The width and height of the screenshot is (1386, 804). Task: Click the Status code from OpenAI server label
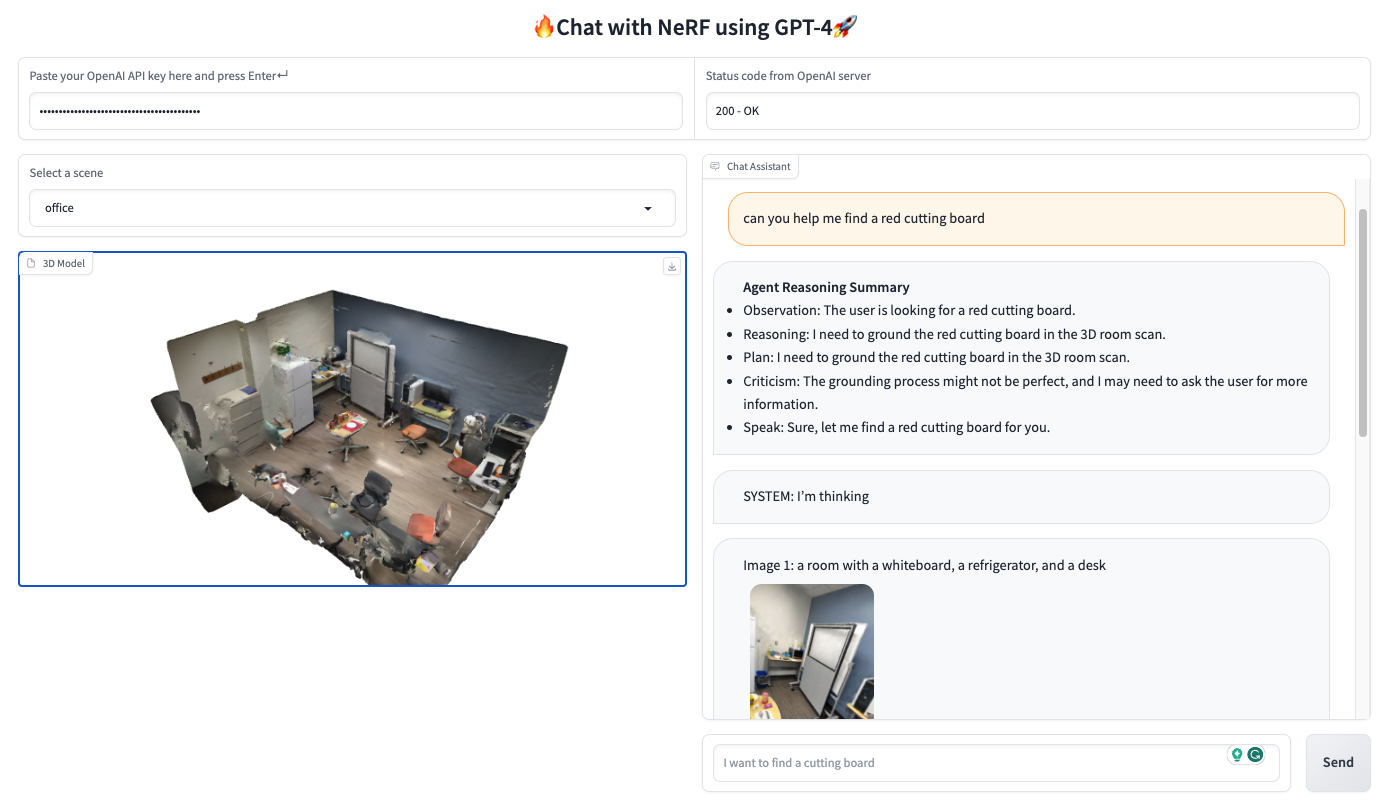coord(788,76)
